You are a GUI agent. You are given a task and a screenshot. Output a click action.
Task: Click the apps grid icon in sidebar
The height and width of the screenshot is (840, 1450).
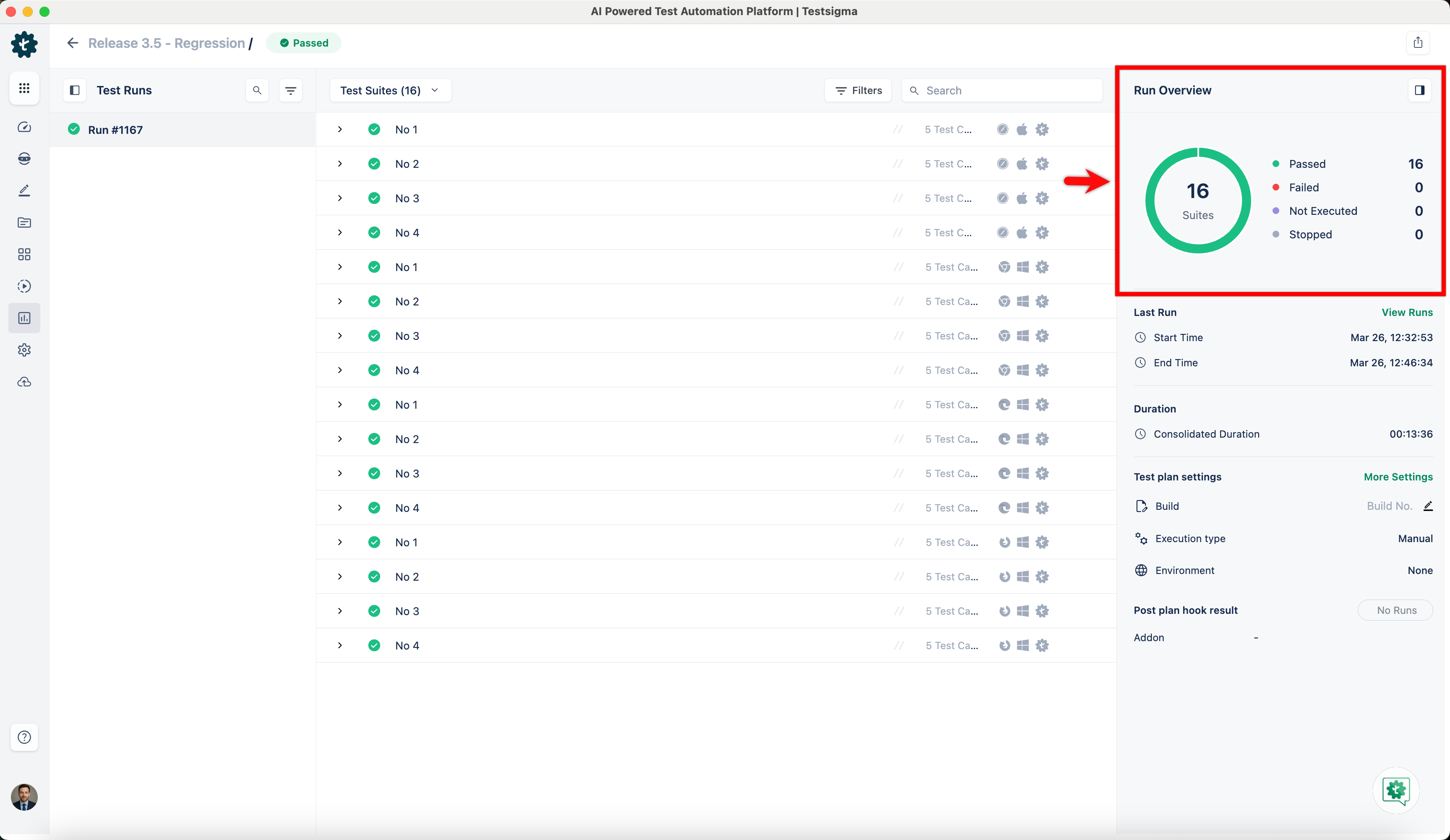tap(24, 88)
